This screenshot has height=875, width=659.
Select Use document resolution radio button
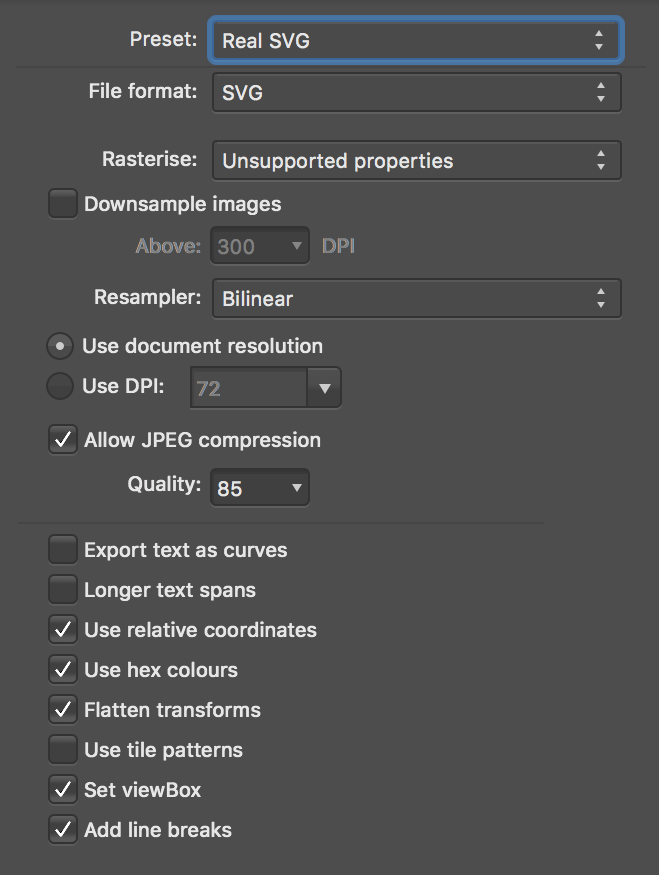[60, 347]
